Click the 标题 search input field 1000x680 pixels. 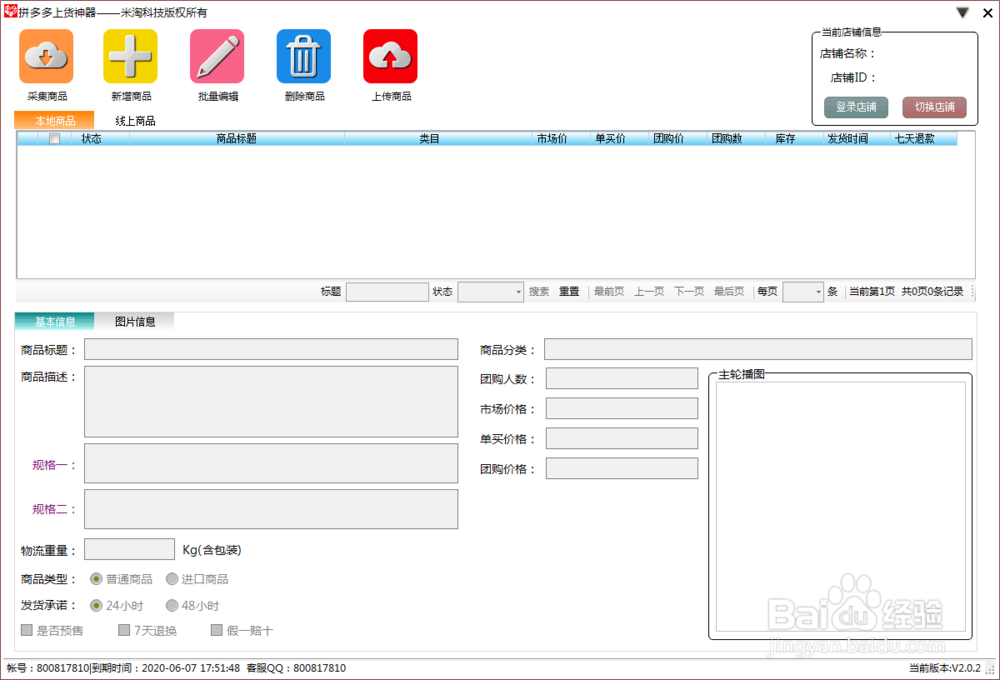[387, 292]
